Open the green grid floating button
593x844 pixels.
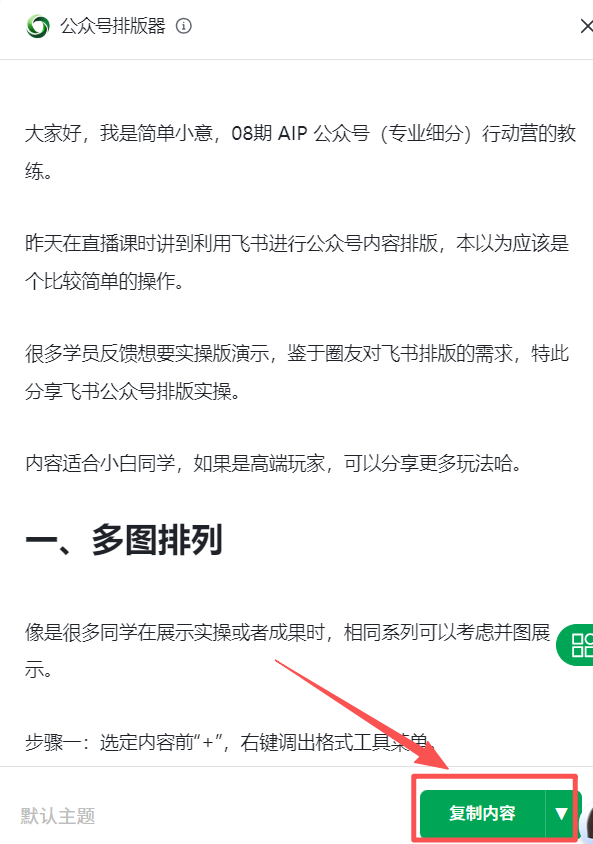[576, 644]
